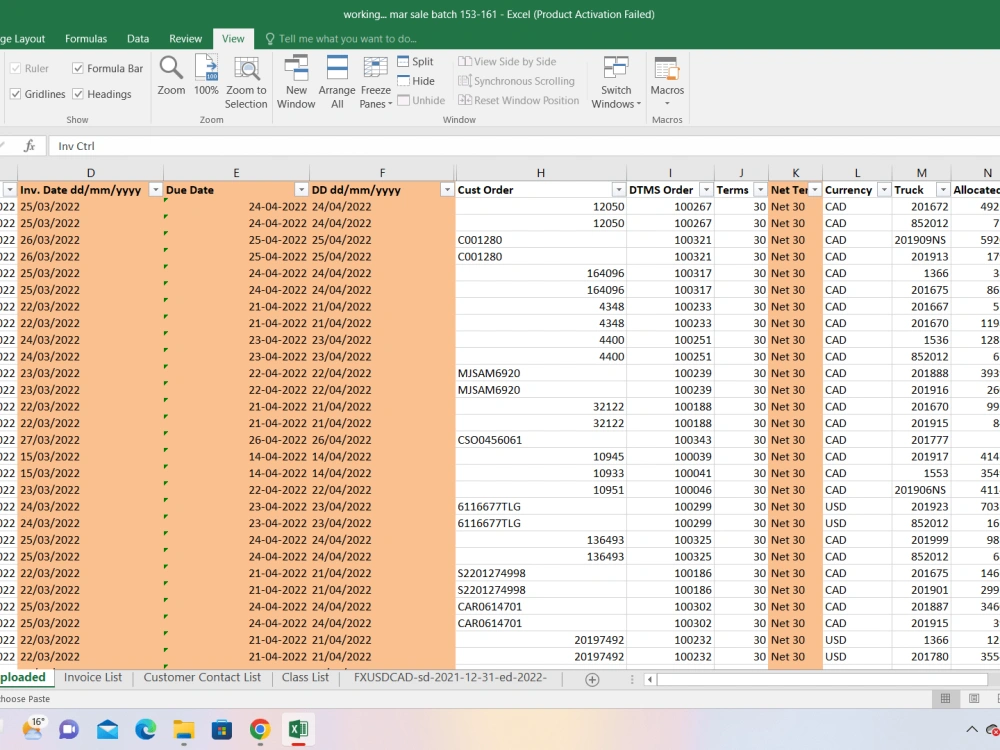Viewport: 1000px width, 750px height.
Task: Add a new sheet with plus button
Action: click(x=592, y=680)
